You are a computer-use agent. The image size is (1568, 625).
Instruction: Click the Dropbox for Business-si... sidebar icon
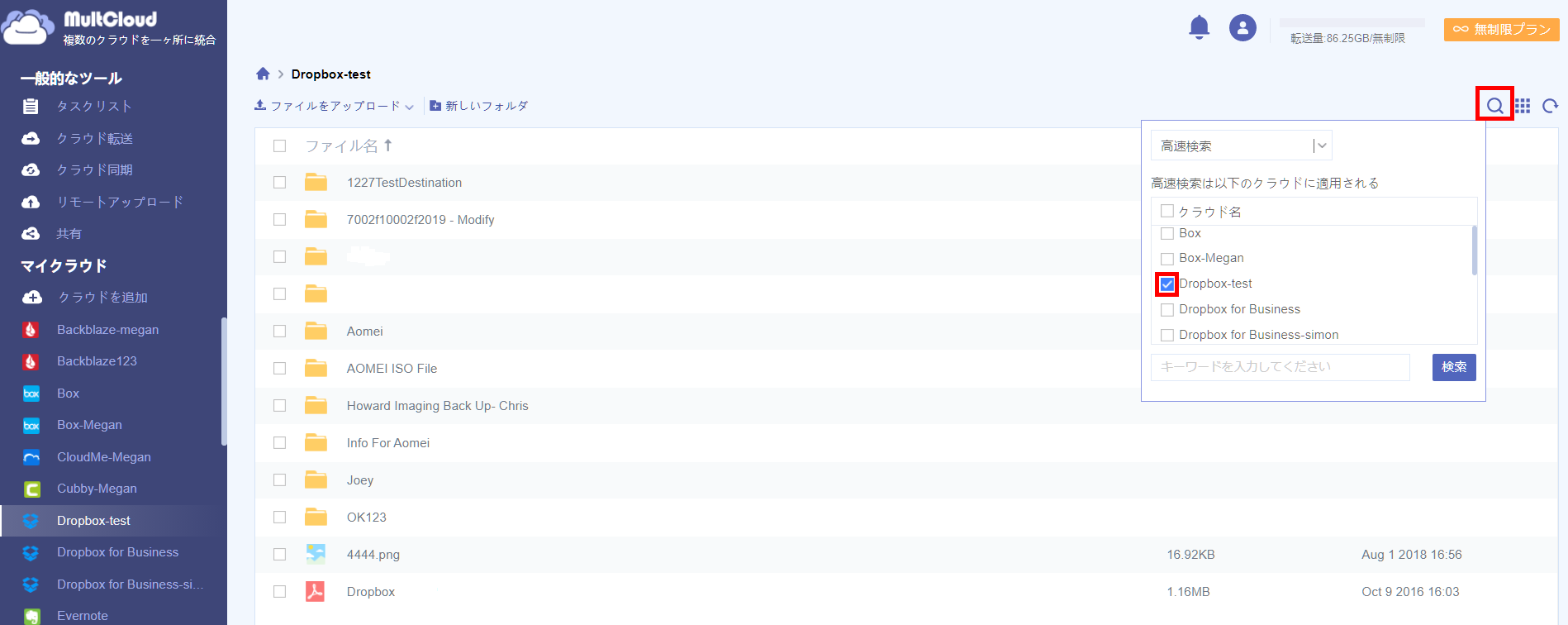pyautogui.click(x=31, y=584)
